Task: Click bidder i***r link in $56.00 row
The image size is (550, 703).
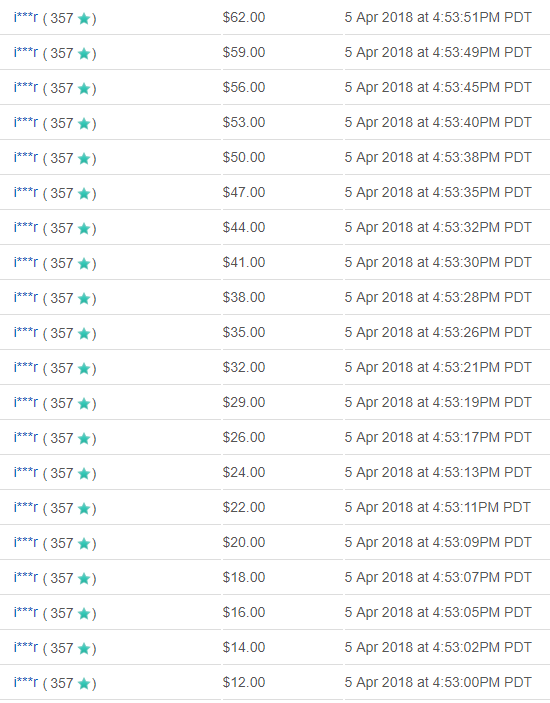Action: [26, 87]
